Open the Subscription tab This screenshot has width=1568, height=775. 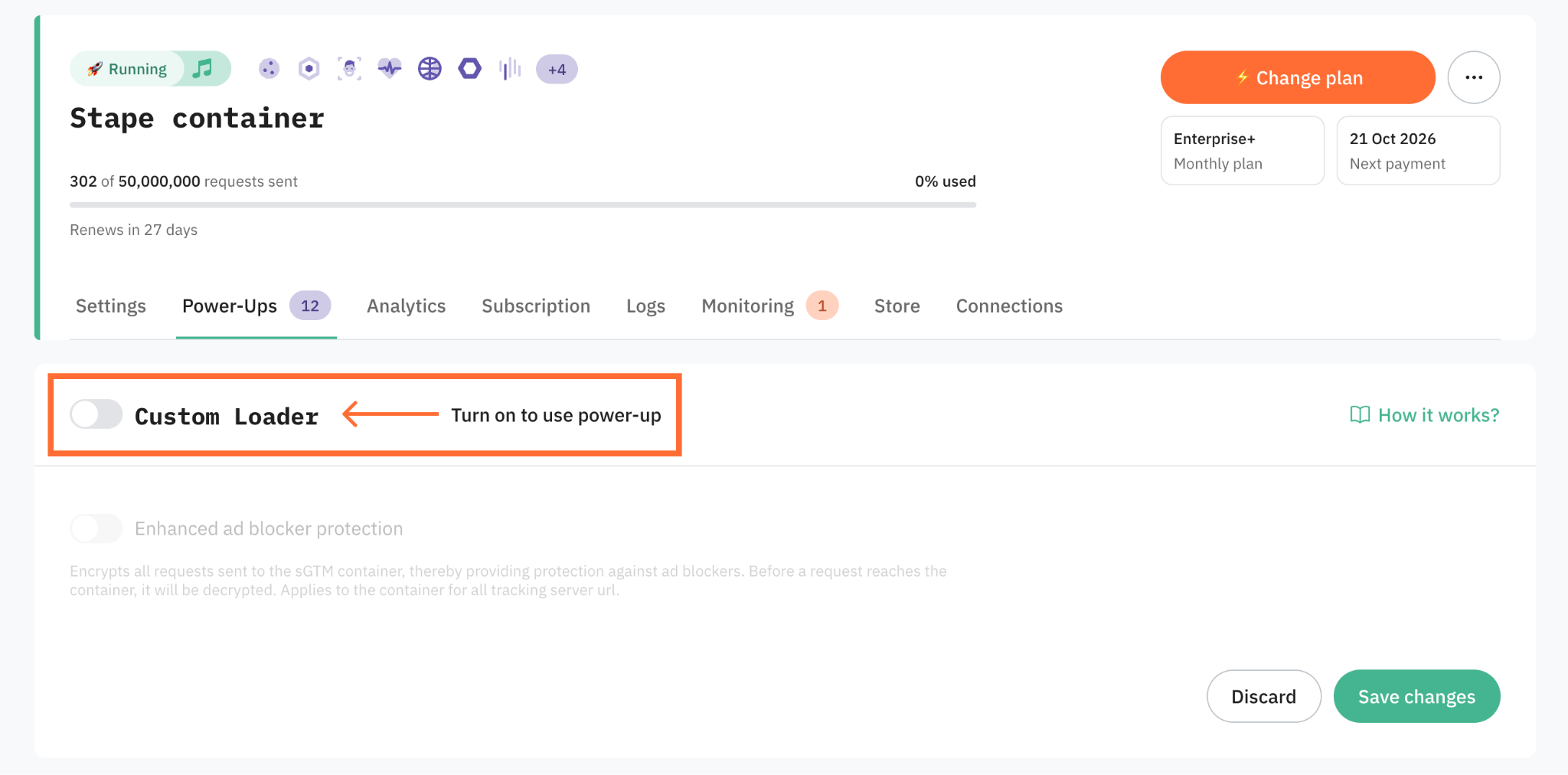click(536, 306)
